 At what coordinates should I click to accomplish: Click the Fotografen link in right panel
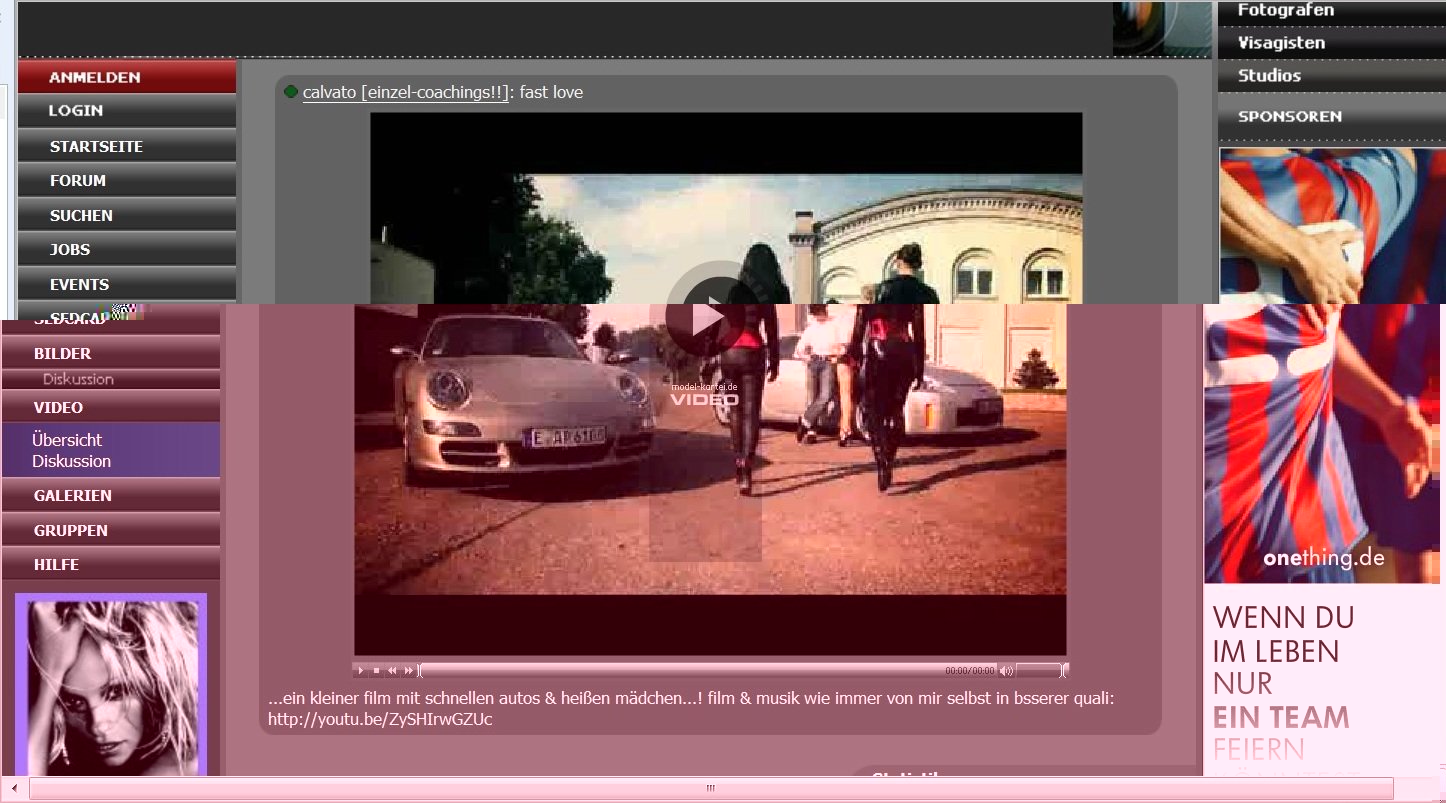pos(1286,10)
